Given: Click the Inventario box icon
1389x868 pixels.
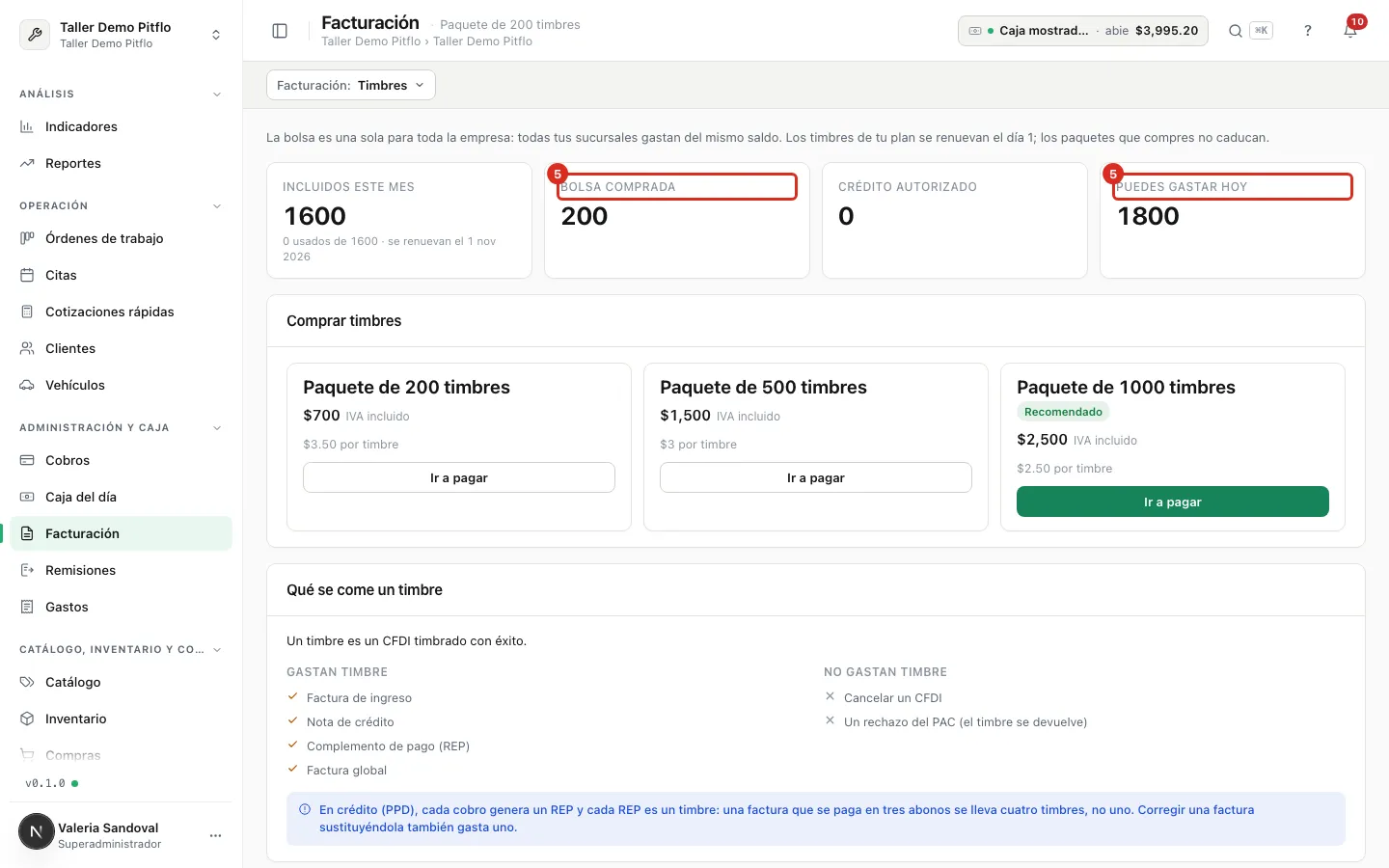Looking at the screenshot, I should coord(27,719).
